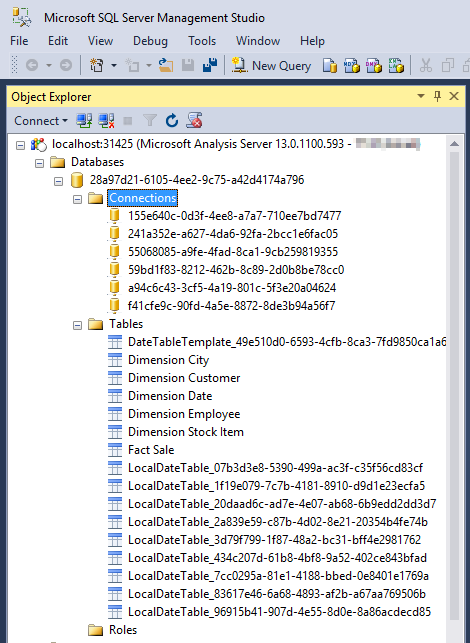
Task: Select connection f41cfe9c-90fd-4a5e-8872-8de3b94a56f7
Action: point(231,306)
